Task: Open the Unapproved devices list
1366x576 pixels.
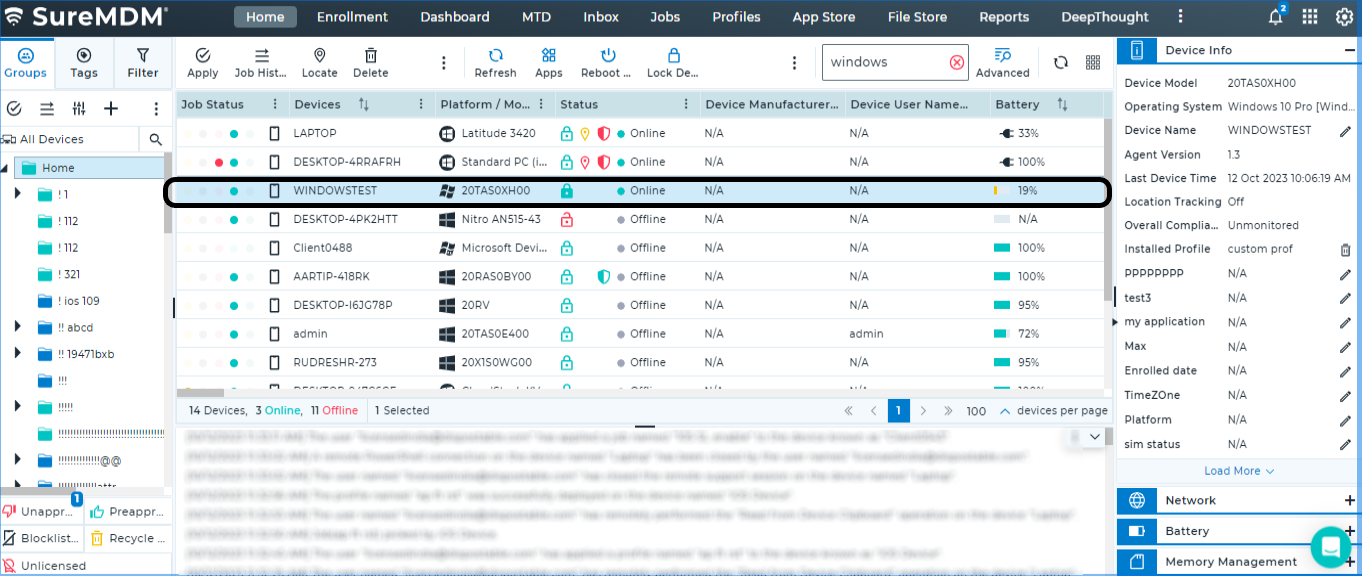Action: [x=40, y=512]
